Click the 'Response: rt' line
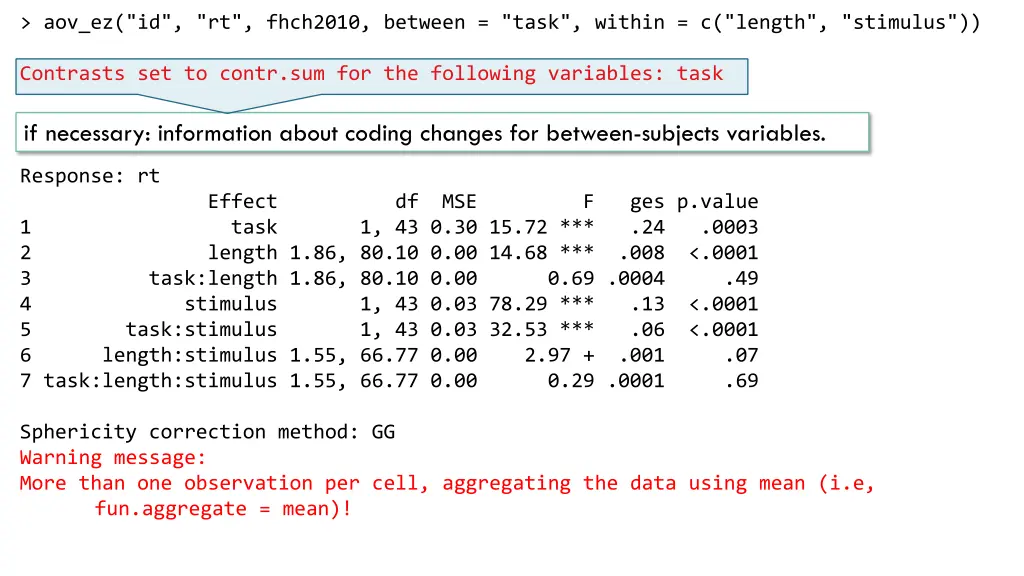The width and height of the screenshot is (1024, 576). tap(90, 176)
